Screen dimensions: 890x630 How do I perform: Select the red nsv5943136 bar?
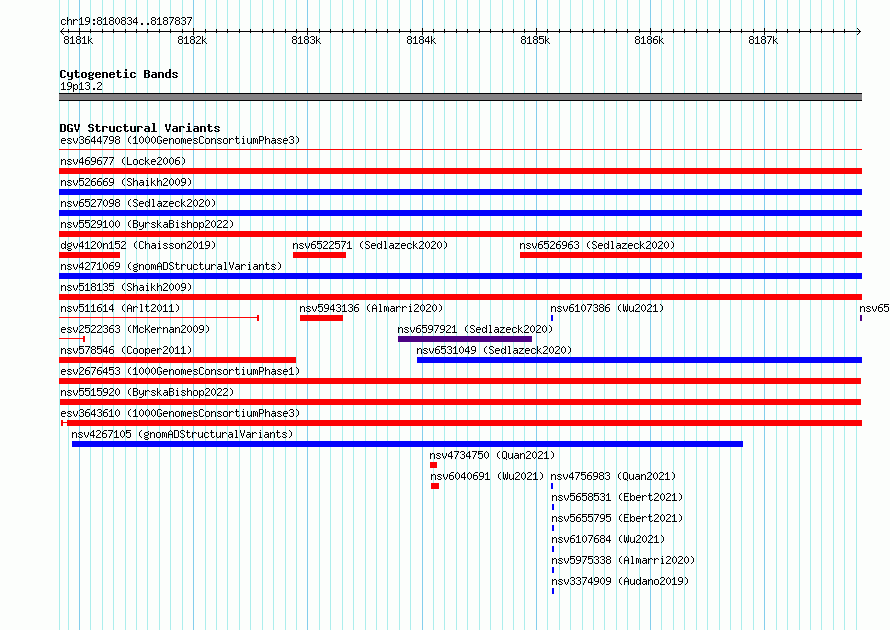pyautogui.click(x=321, y=318)
